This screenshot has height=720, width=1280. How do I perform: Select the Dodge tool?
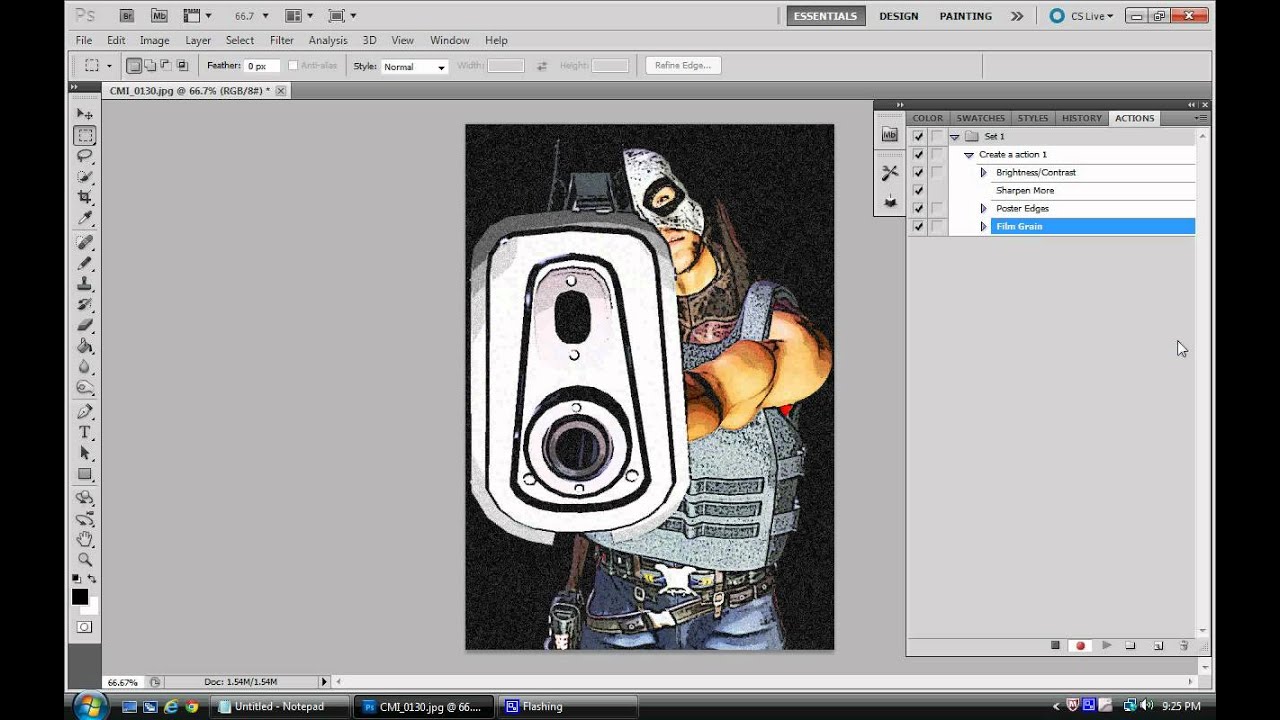(85, 388)
